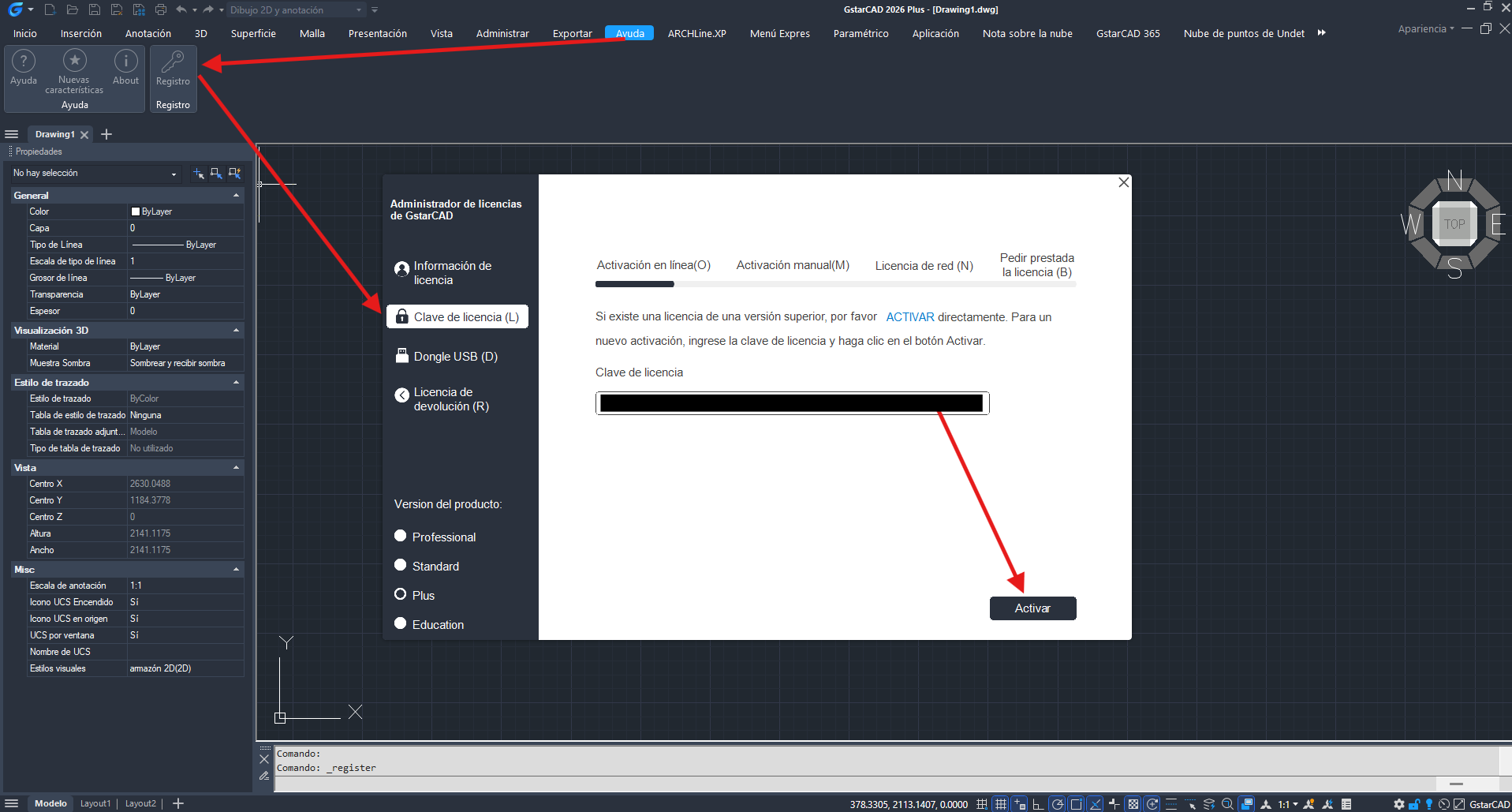Open the No hay selección dropdown

[x=95, y=173]
